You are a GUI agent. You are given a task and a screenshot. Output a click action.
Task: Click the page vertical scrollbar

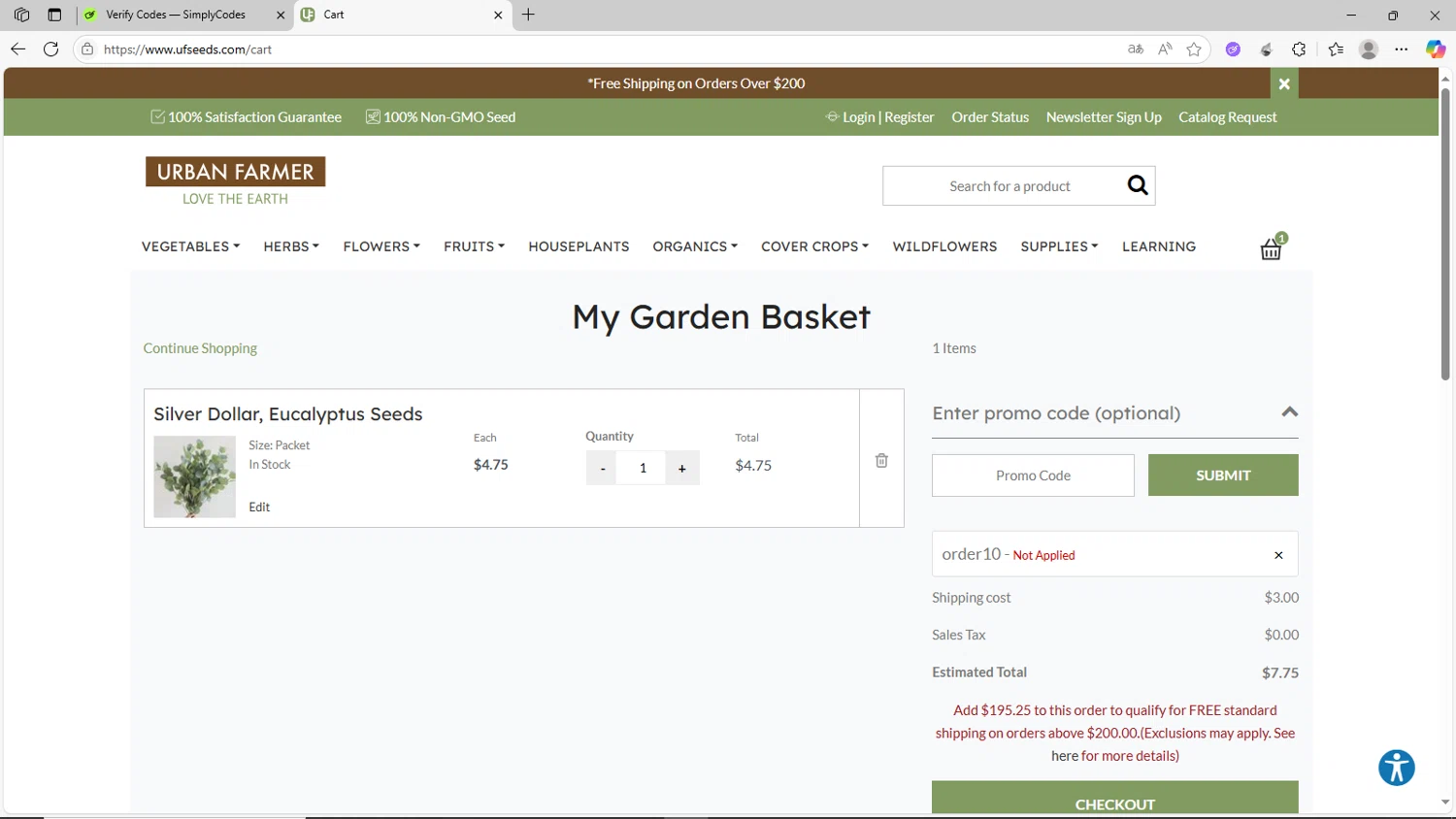tap(1445, 233)
